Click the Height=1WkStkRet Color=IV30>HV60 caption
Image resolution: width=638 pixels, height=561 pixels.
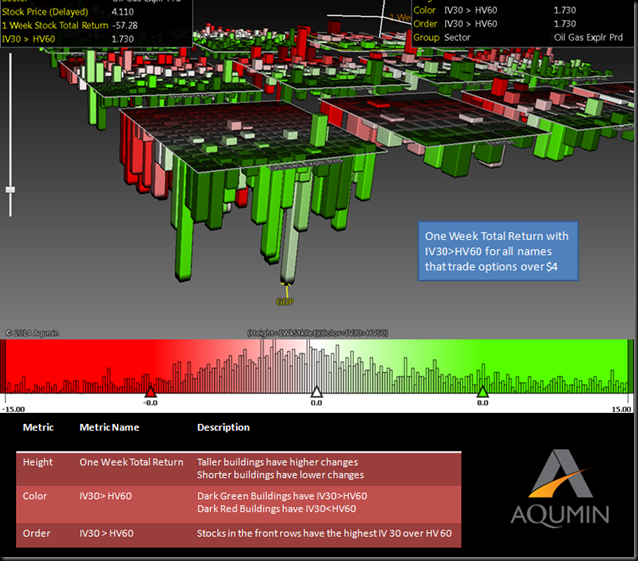[317, 333]
